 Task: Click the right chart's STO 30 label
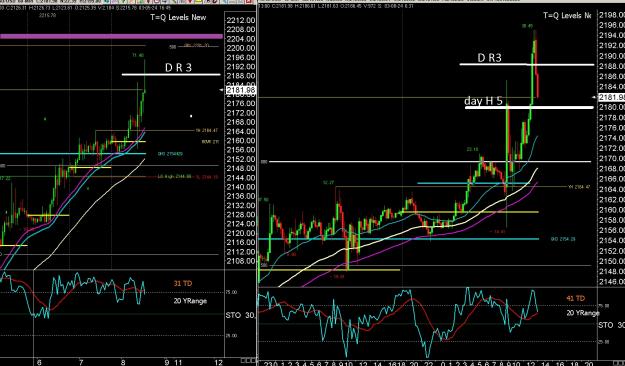click(x=611, y=325)
